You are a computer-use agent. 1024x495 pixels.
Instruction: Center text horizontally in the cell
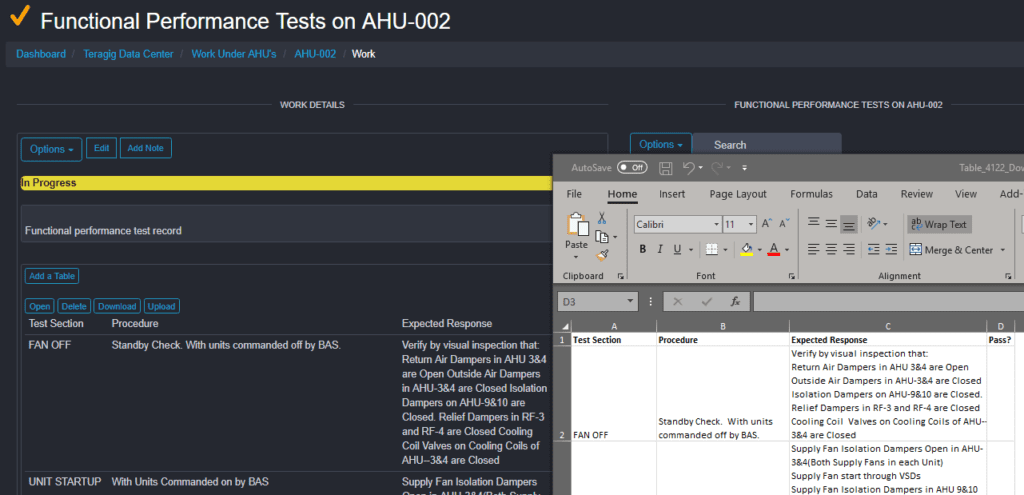tap(831, 249)
